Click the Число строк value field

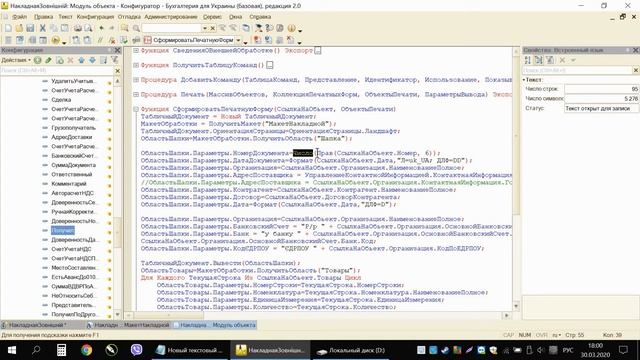point(601,89)
